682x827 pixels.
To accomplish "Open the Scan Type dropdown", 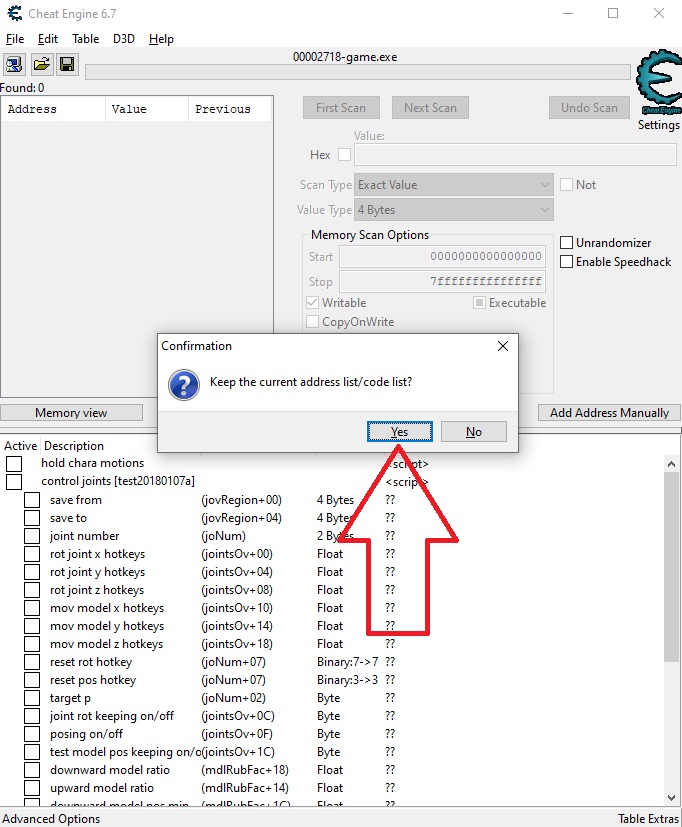I will click(454, 185).
